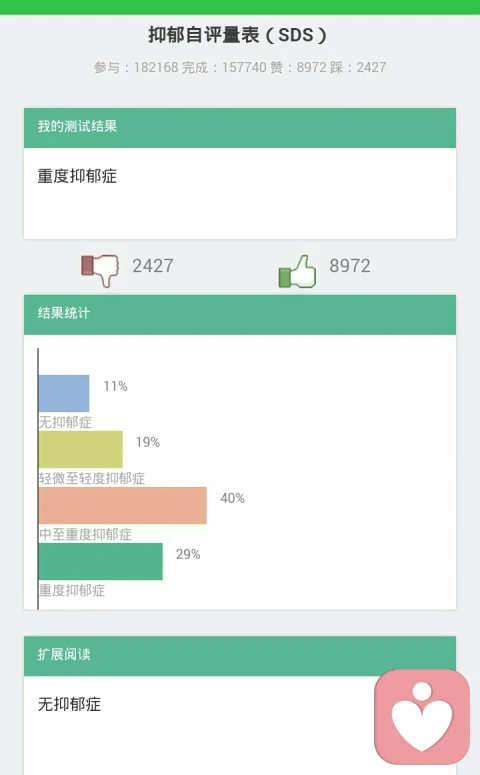Select the orange 中至重度抑郁症 bar
The image size is (480, 775).
(x=123, y=505)
